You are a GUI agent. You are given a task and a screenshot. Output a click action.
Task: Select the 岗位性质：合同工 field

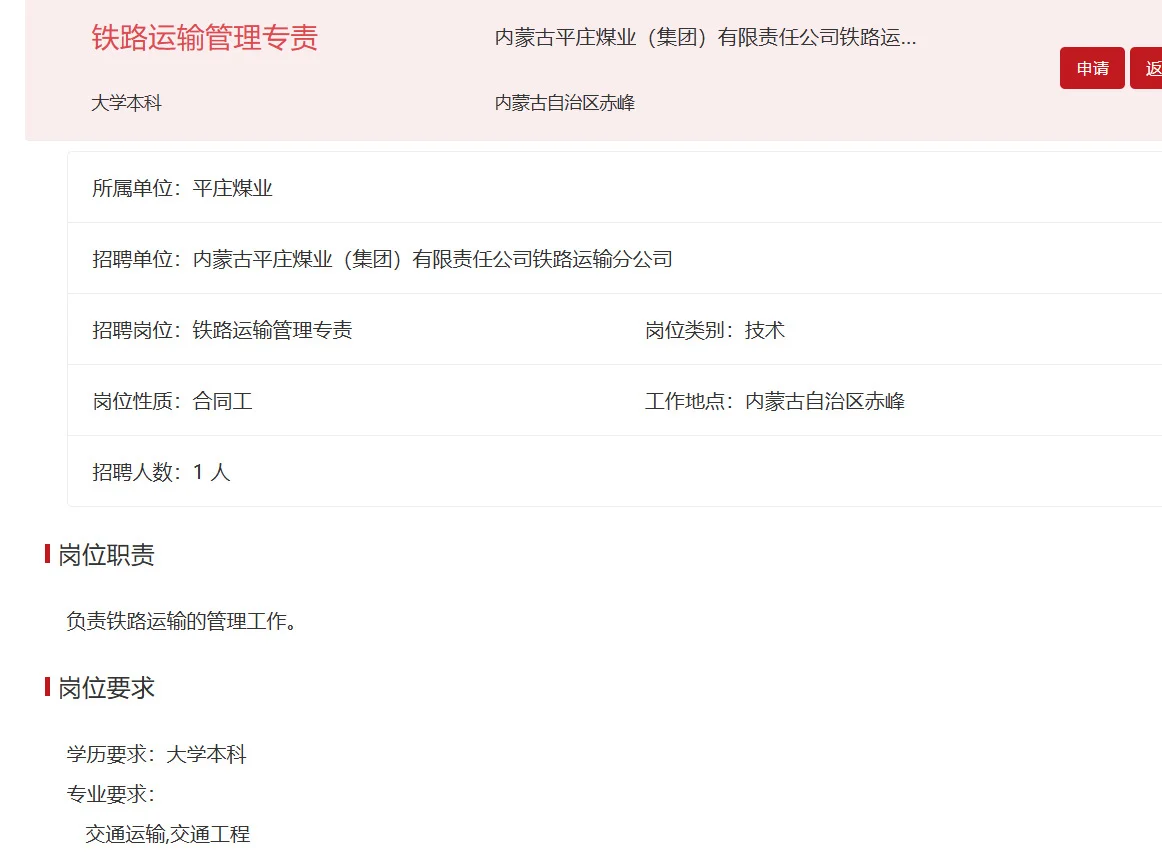[172, 401]
